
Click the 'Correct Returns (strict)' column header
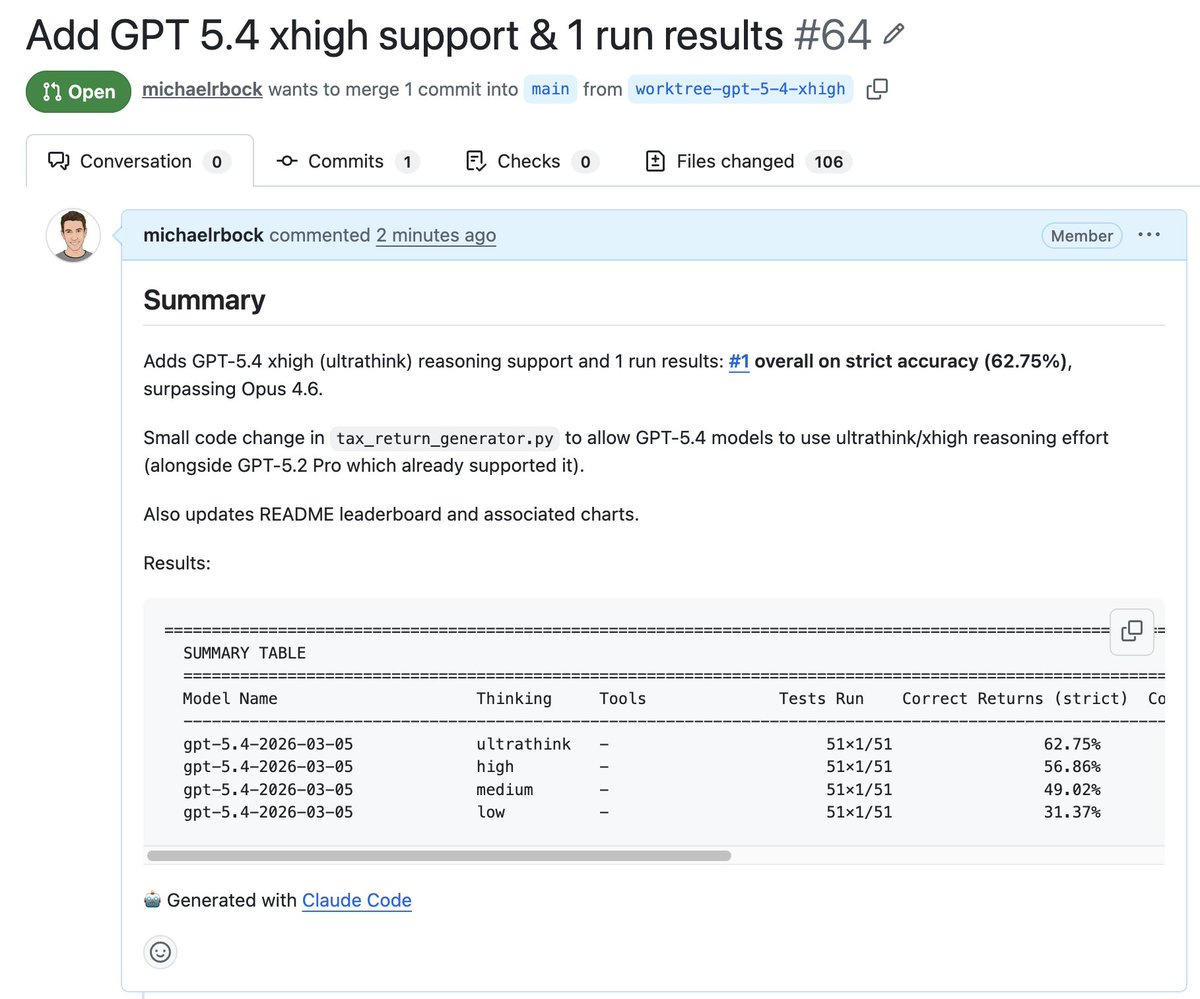(1015, 698)
